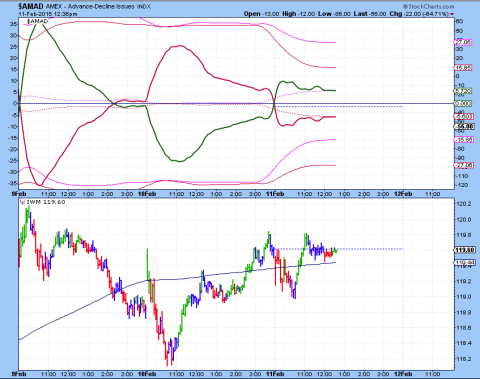Click the 60 label on upper right axis
The image size is (480, 379).
(x=459, y=21)
